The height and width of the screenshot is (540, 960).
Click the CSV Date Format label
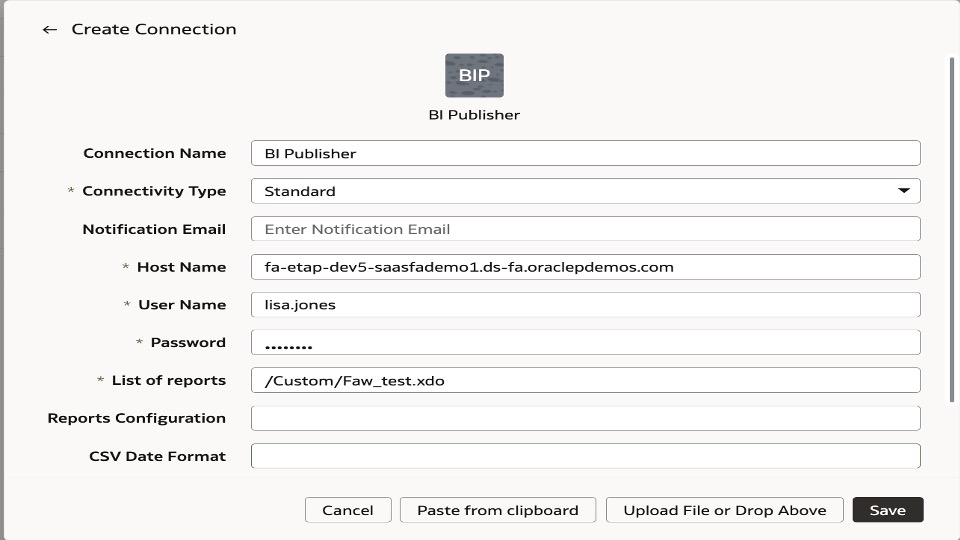point(157,456)
